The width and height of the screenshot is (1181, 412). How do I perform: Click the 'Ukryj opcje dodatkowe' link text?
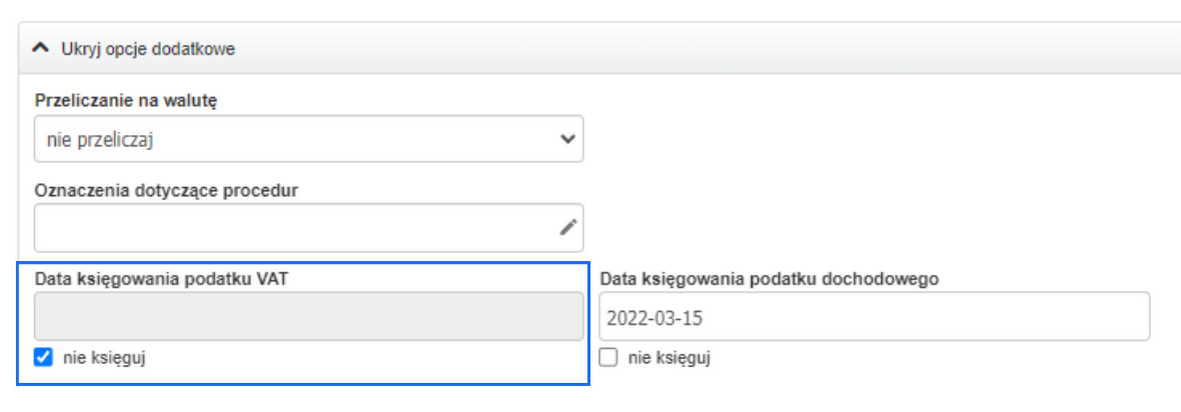(148, 48)
